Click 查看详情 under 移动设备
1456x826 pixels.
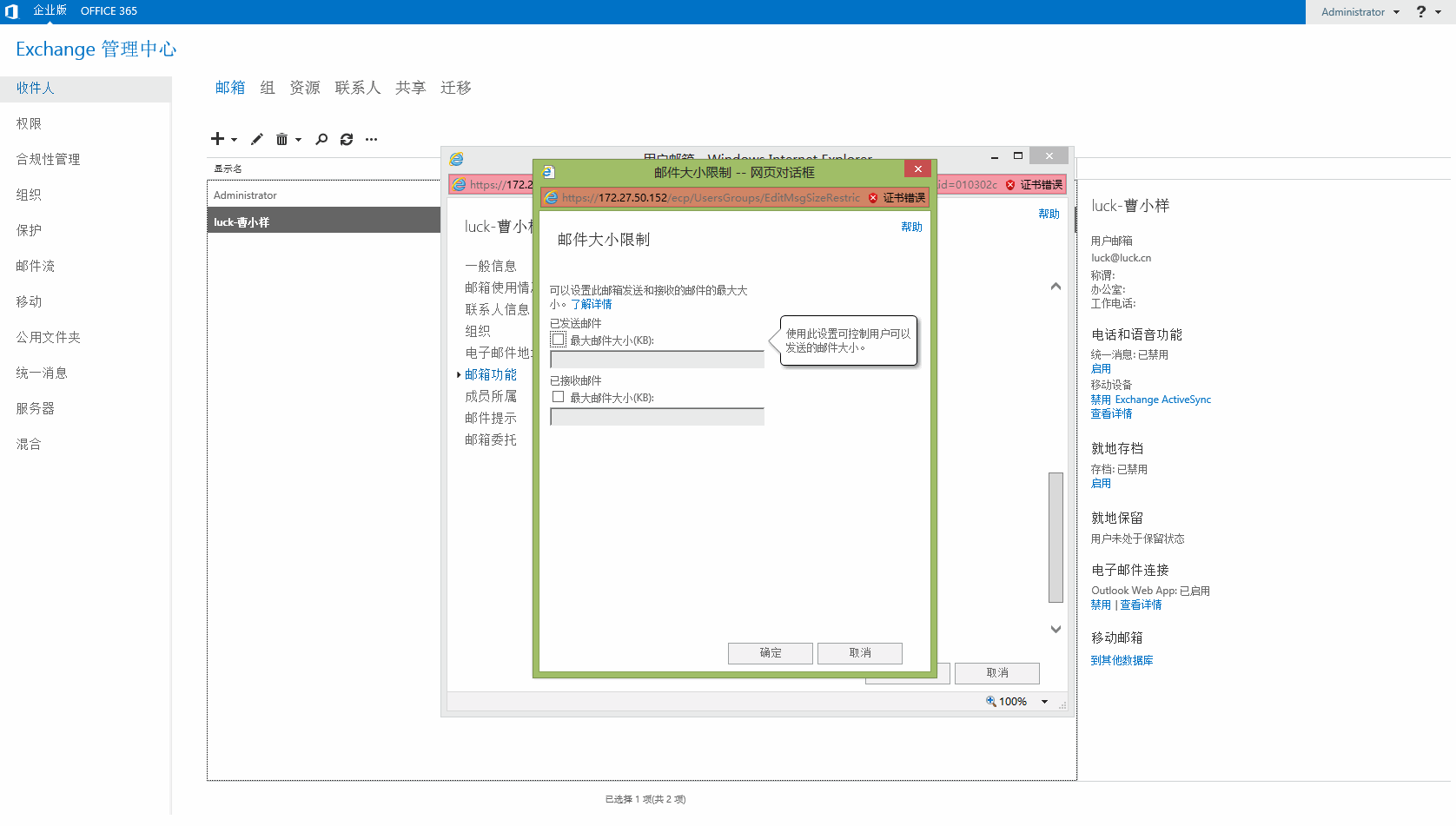click(1112, 413)
